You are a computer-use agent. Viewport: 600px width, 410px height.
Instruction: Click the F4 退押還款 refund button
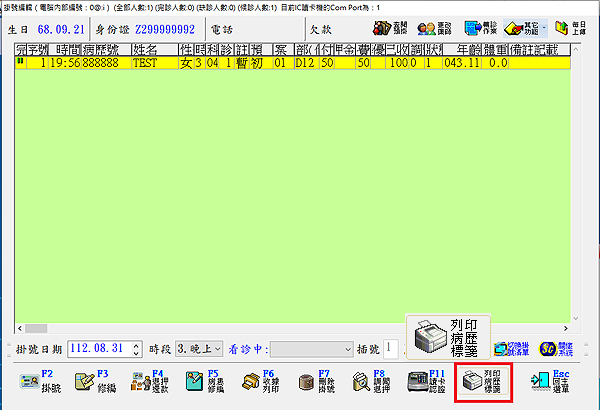point(152,381)
